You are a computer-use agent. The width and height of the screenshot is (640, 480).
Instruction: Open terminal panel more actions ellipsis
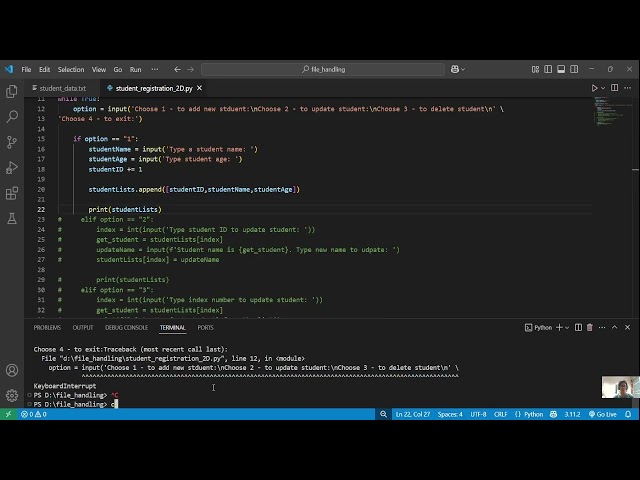[602, 327]
